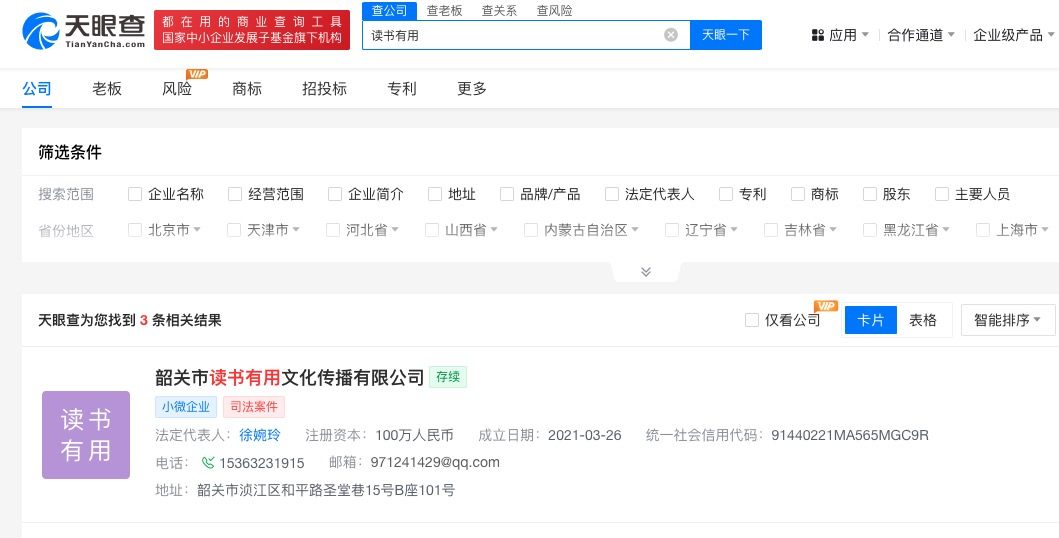Switch results to 表格 view
This screenshot has width=1059, height=538.
pos(923,320)
